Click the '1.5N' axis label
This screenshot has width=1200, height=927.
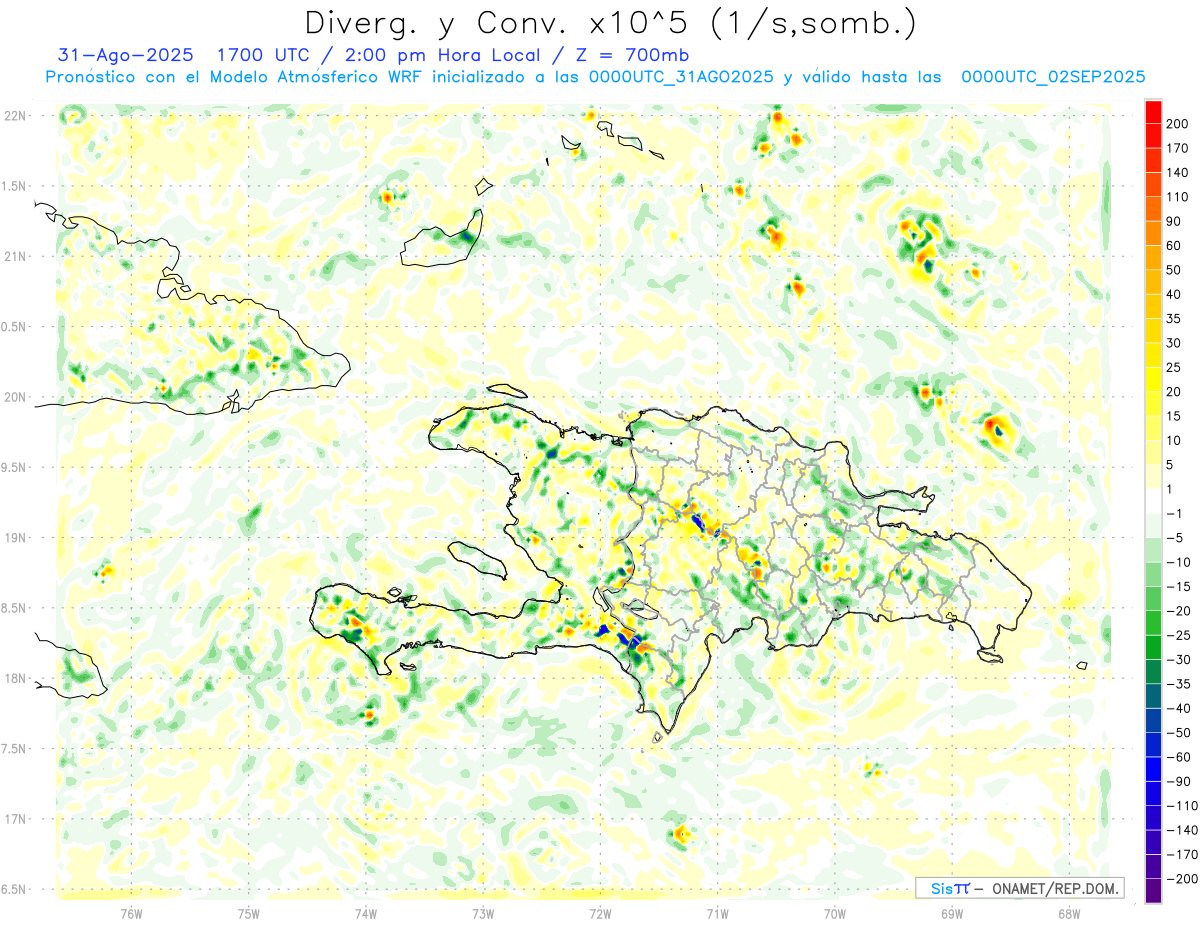[x=15, y=186]
